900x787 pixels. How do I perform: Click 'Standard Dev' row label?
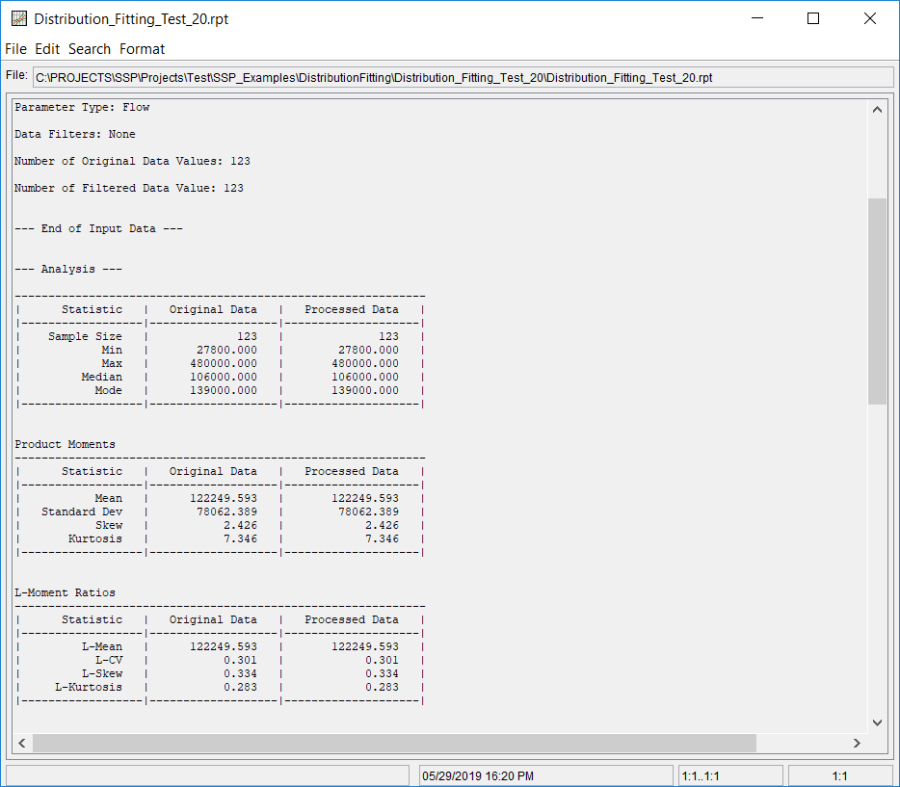coord(82,512)
